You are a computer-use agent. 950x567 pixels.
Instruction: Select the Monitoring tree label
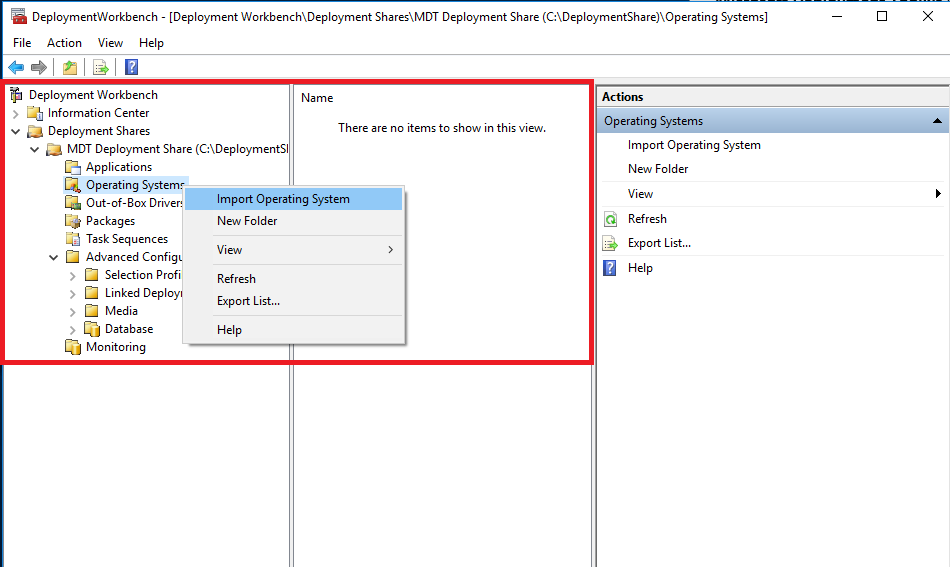pyautogui.click(x=116, y=346)
